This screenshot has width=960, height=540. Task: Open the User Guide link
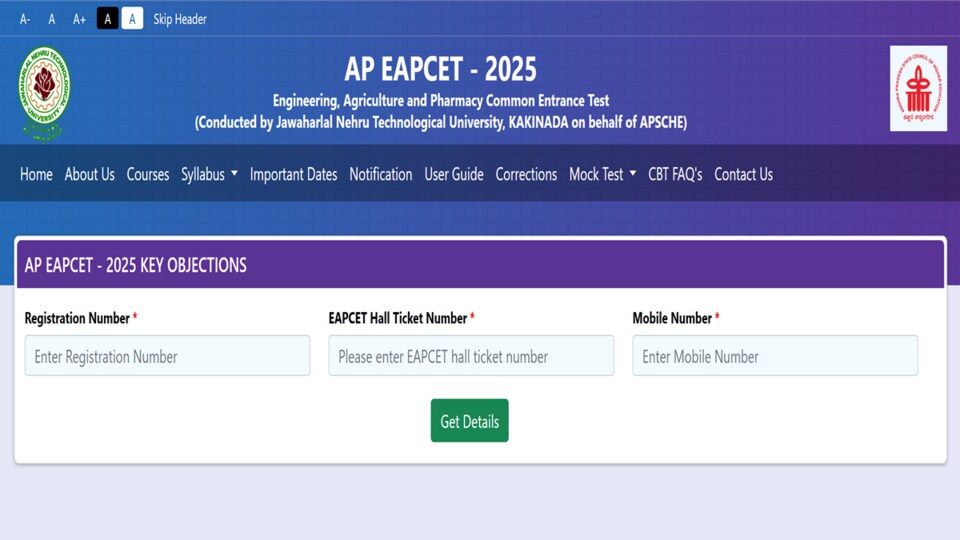coord(454,174)
